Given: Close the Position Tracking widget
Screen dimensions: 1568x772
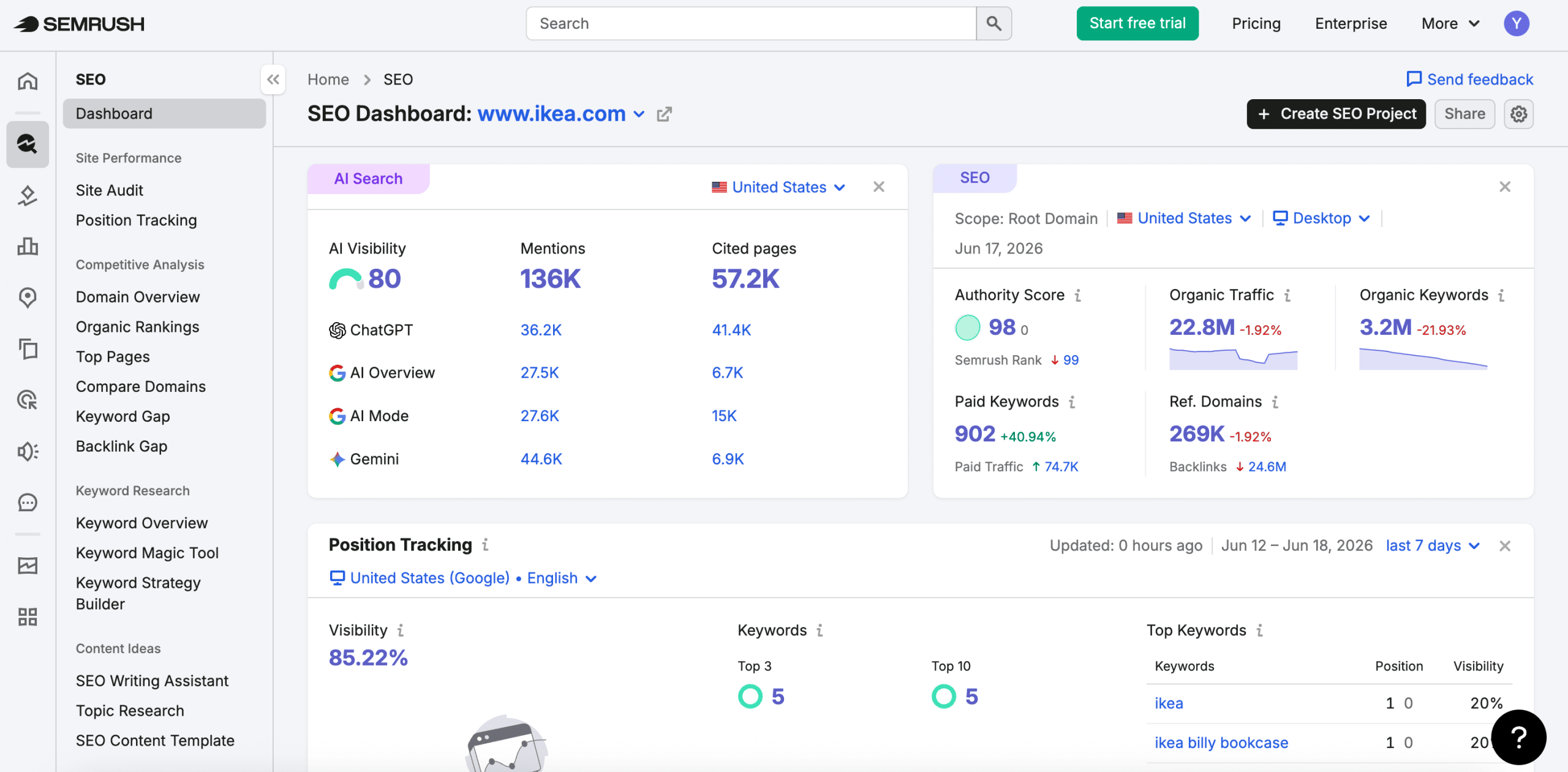Looking at the screenshot, I should coord(1504,545).
